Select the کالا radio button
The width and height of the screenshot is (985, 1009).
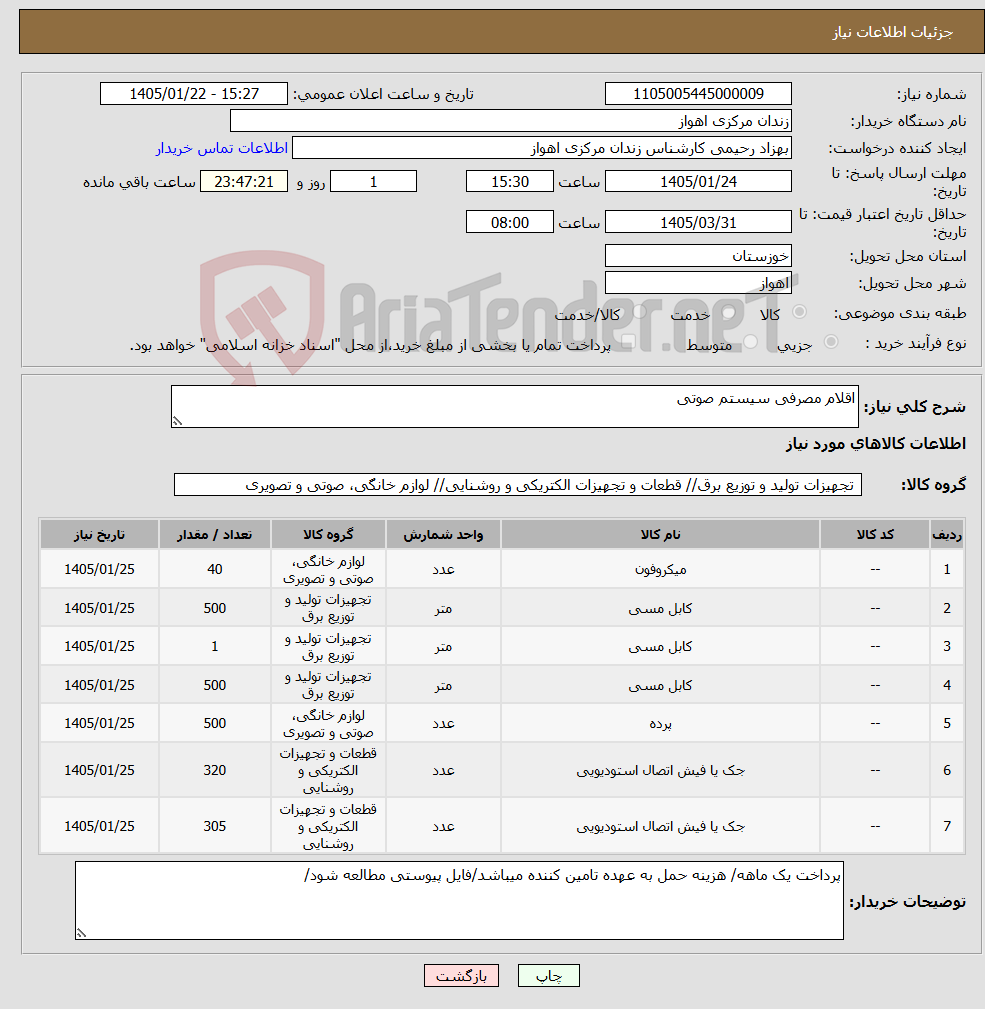800,312
